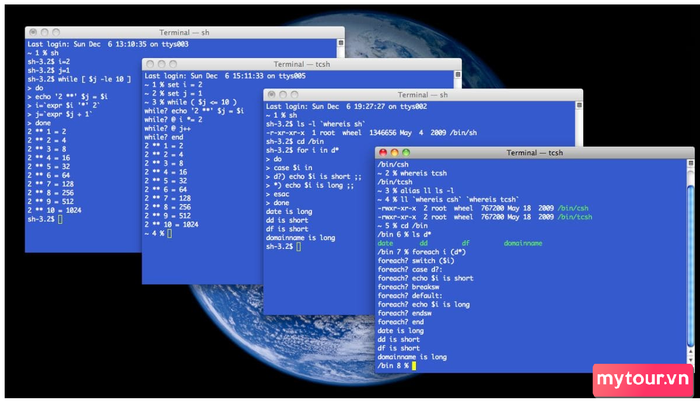Zoom the front tcsh window with the green button
The height and width of the screenshot is (405, 700).
pos(406,152)
